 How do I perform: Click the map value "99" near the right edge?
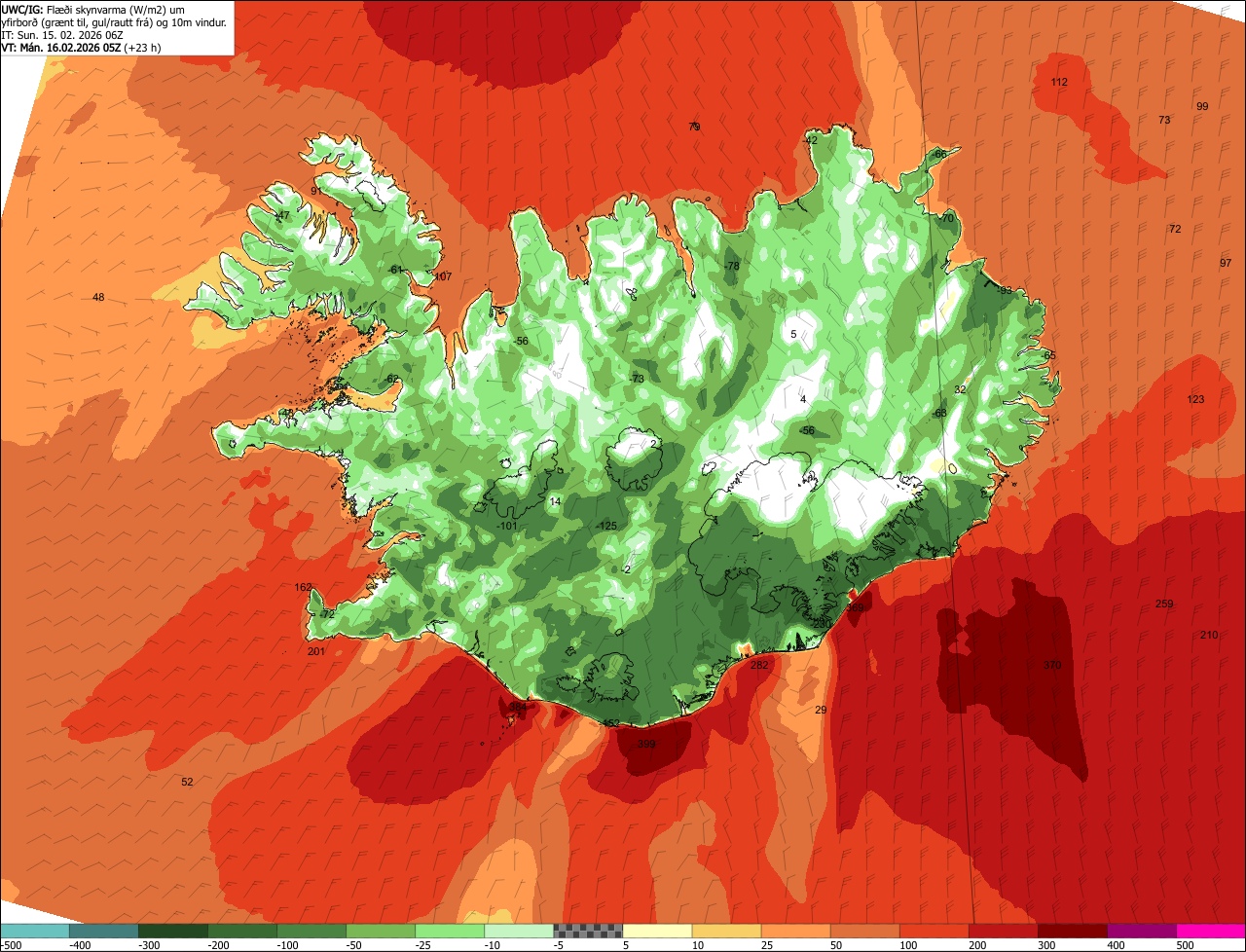click(1202, 106)
